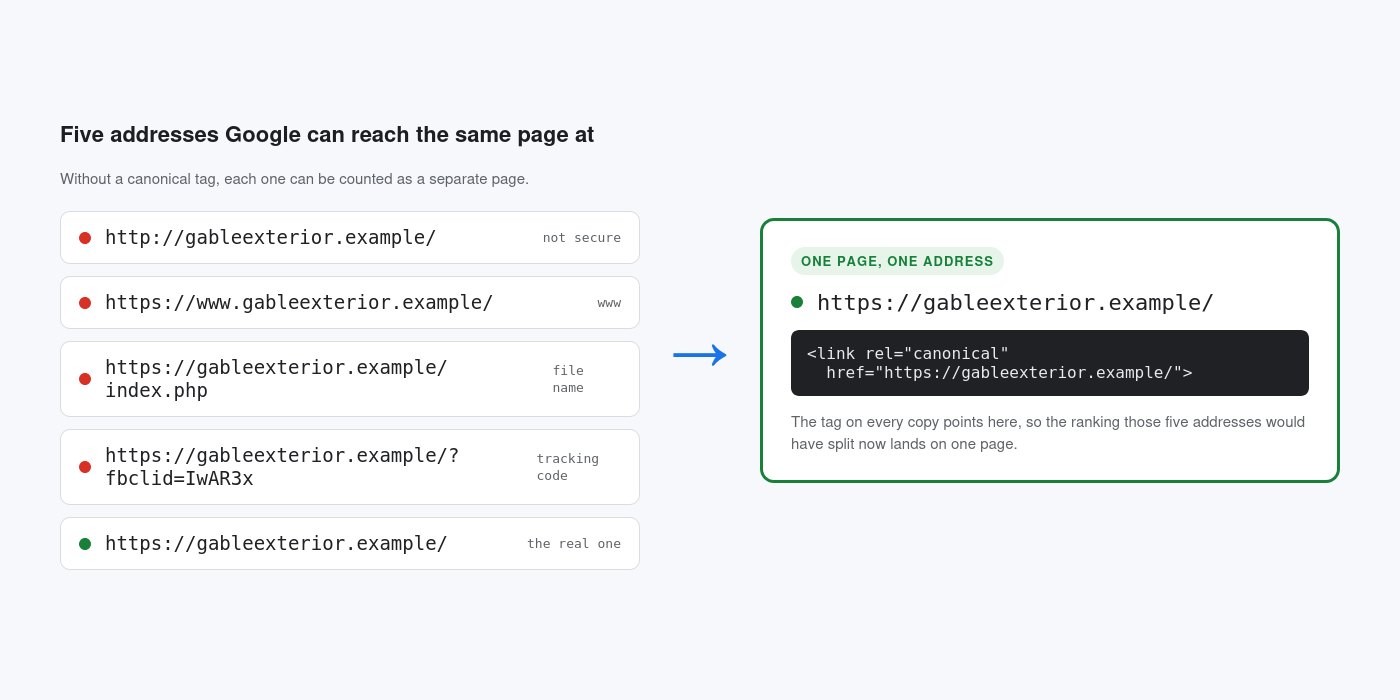Click the heading "Five addresses Google can reach"
The image size is (1400, 700).
[327, 135]
